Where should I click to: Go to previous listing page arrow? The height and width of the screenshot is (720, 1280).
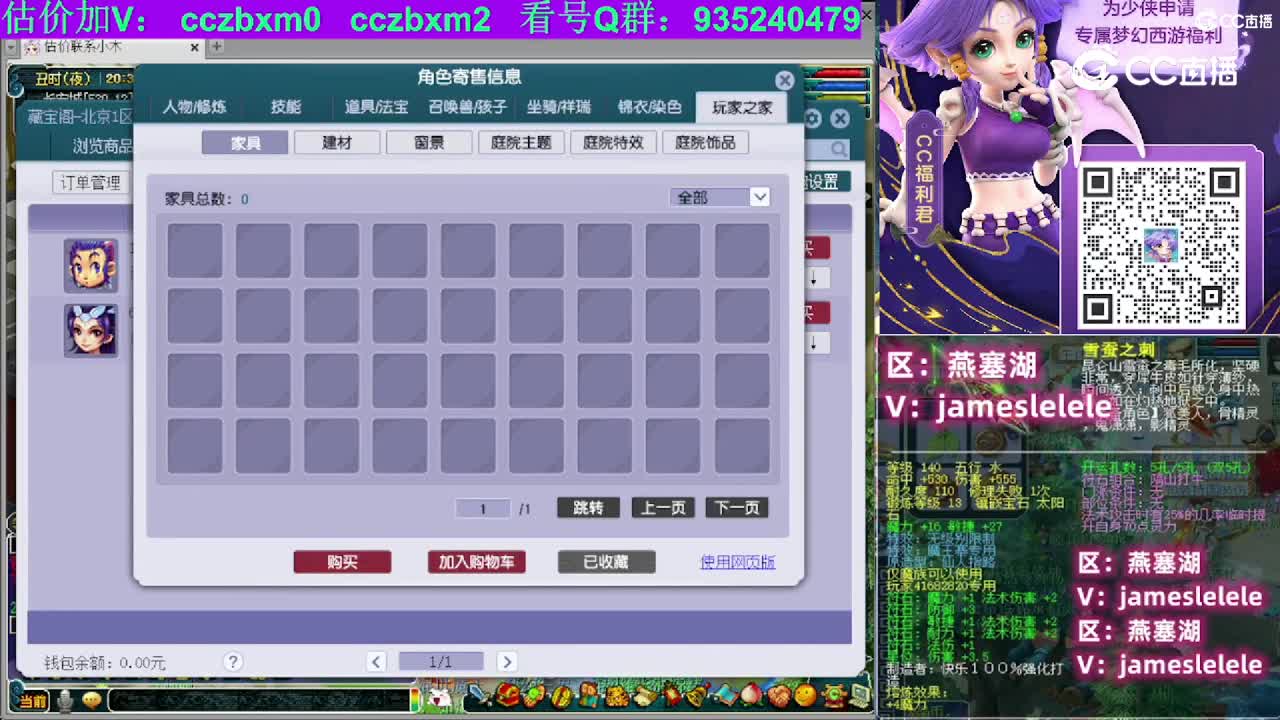tap(376, 661)
